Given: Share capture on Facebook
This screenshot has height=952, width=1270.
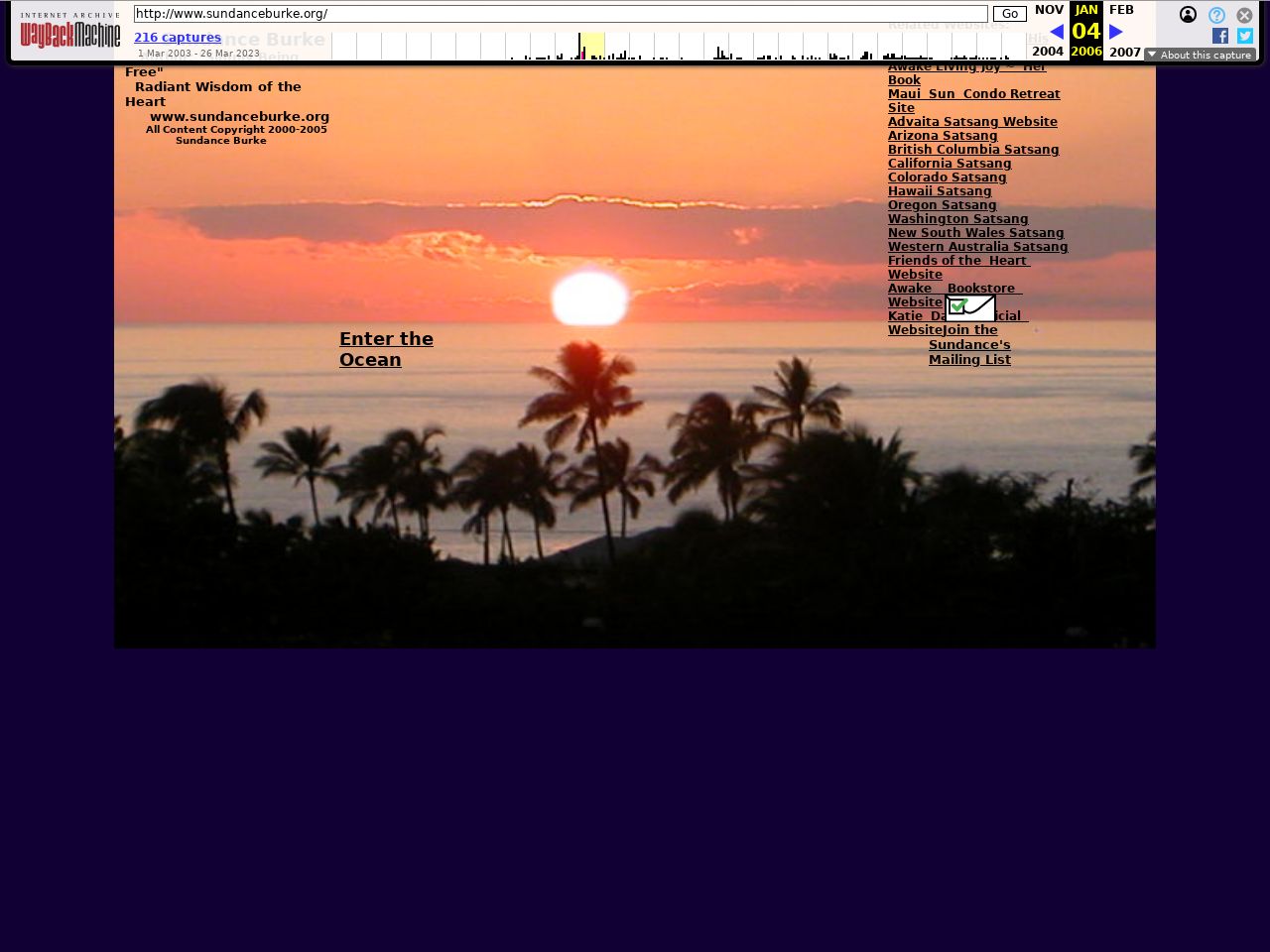Looking at the screenshot, I should 1220,36.
